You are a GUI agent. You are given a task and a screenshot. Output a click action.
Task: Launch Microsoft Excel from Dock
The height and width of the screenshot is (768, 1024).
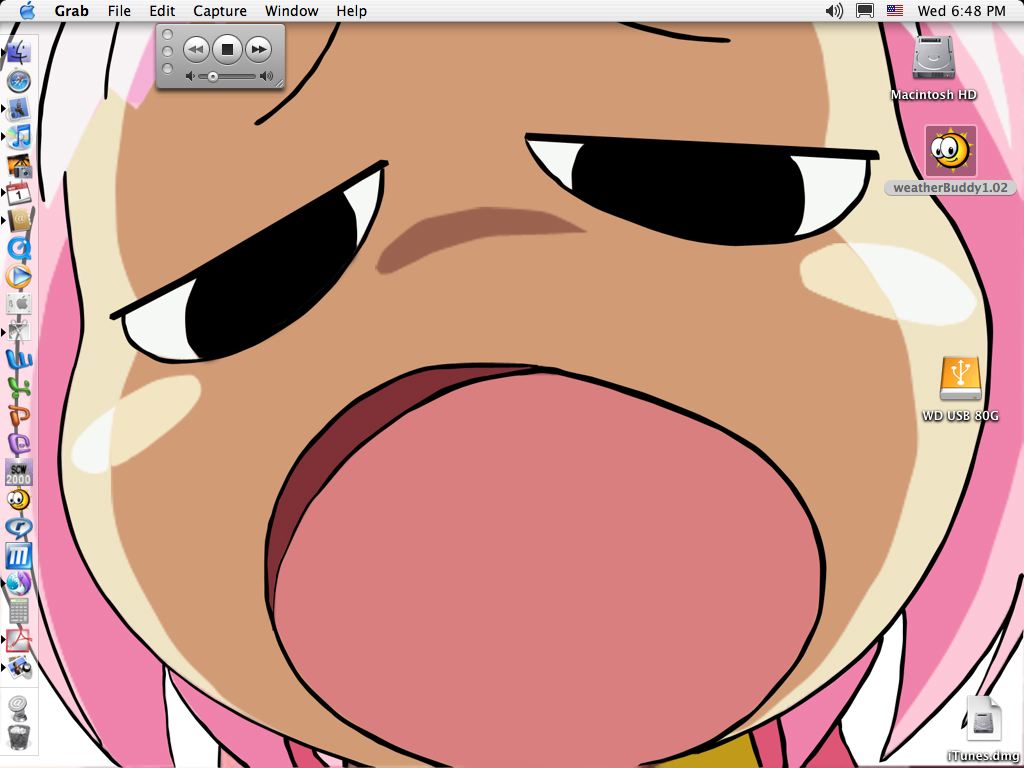point(19,387)
